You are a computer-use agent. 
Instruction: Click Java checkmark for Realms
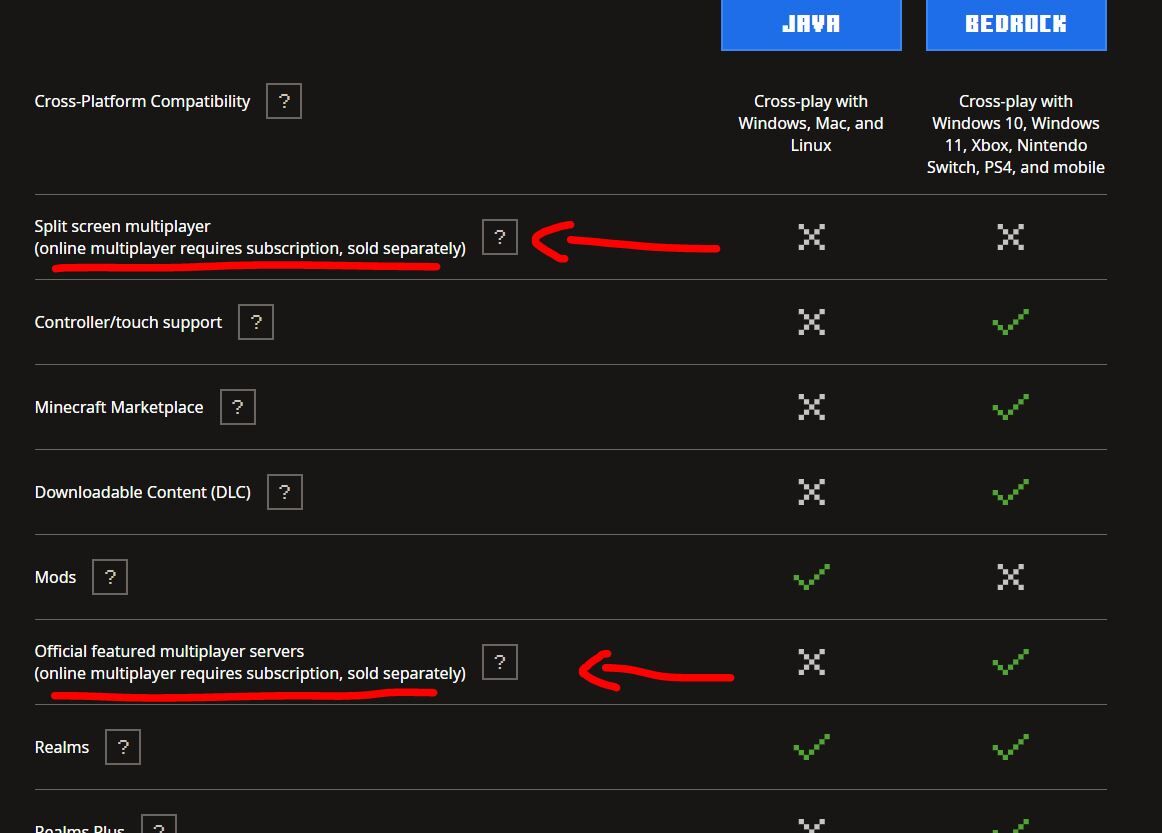tap(811, 747)
